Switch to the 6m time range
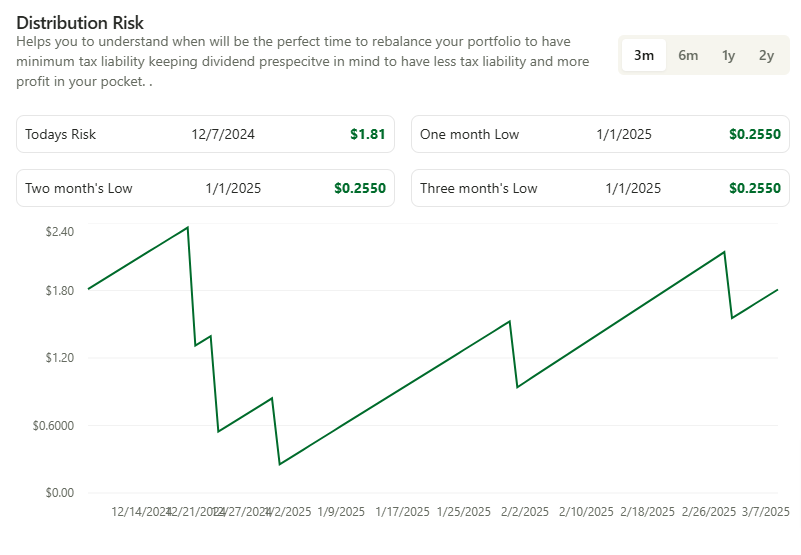This screenshot has width=801, height=555. click(x=688, y=55)
